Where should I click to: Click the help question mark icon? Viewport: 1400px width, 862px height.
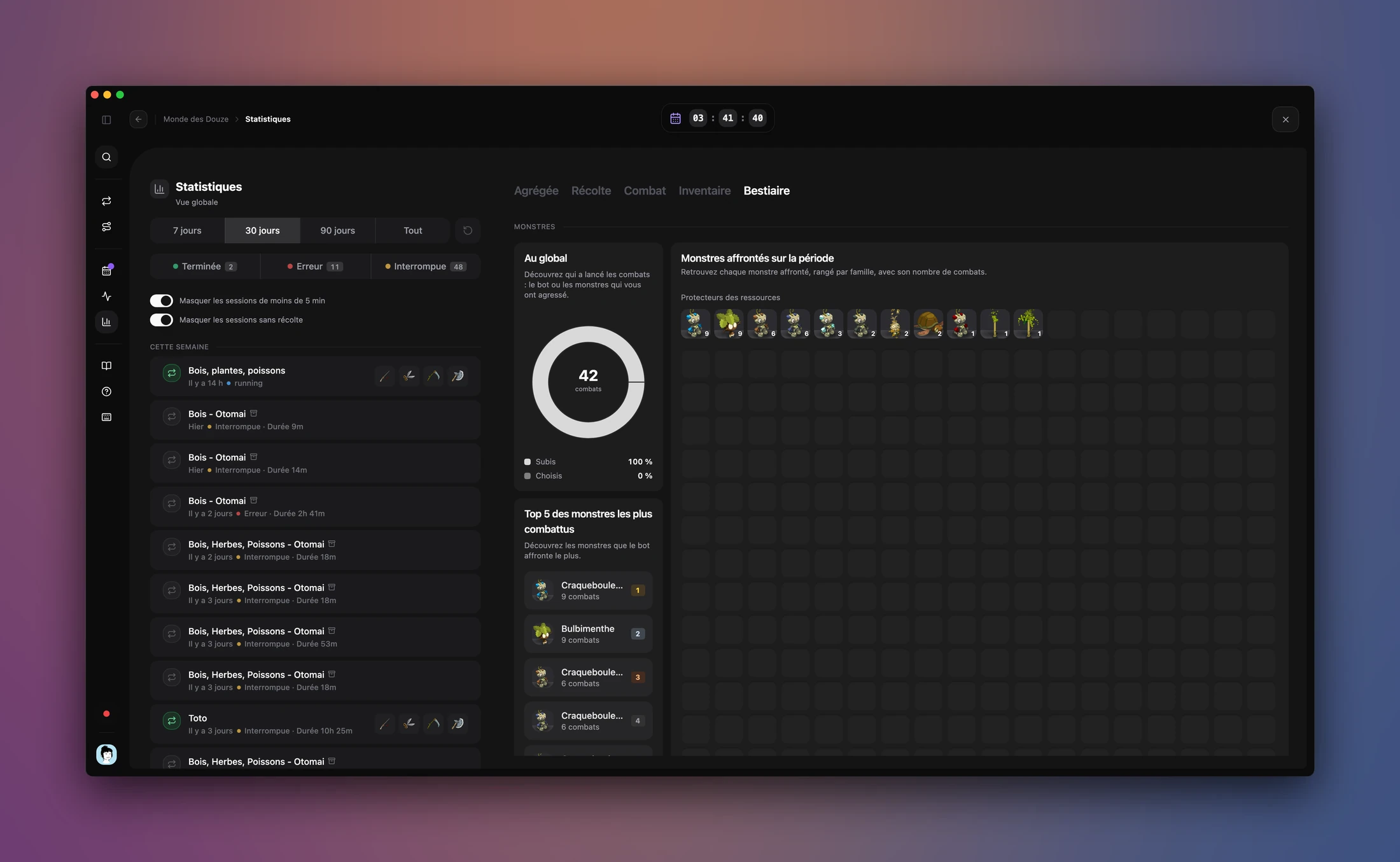[106, 391]
